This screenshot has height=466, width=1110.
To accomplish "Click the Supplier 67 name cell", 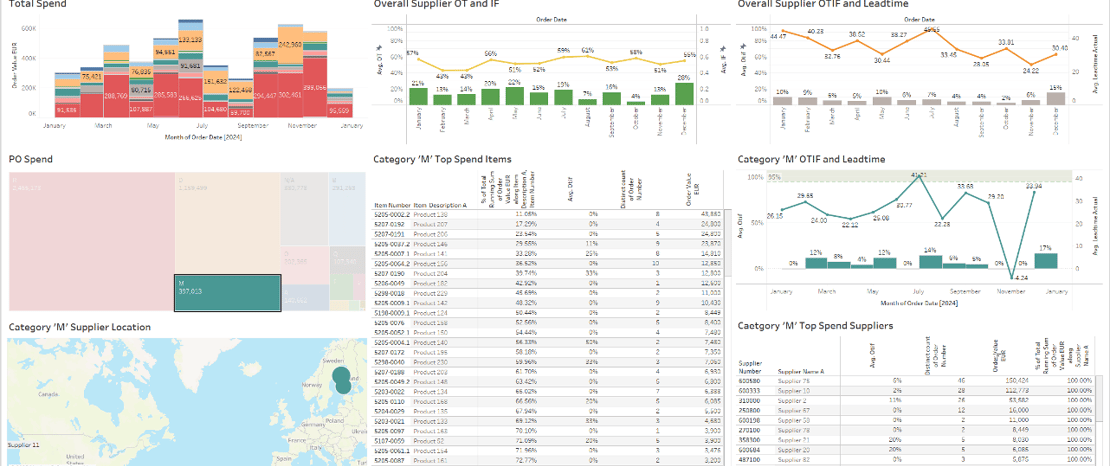I will point(793,410).
